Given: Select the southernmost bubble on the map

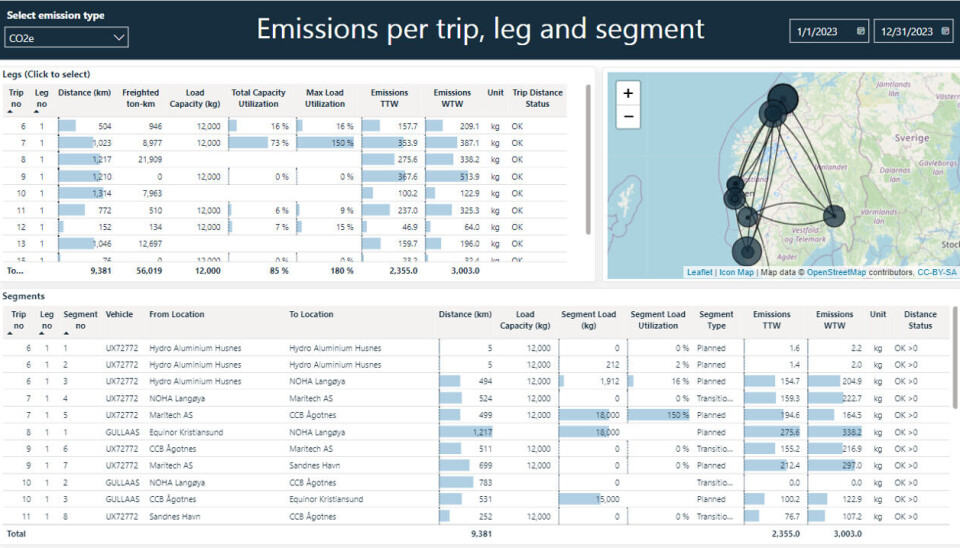Looking at the screenshot, I should point(746,253).
